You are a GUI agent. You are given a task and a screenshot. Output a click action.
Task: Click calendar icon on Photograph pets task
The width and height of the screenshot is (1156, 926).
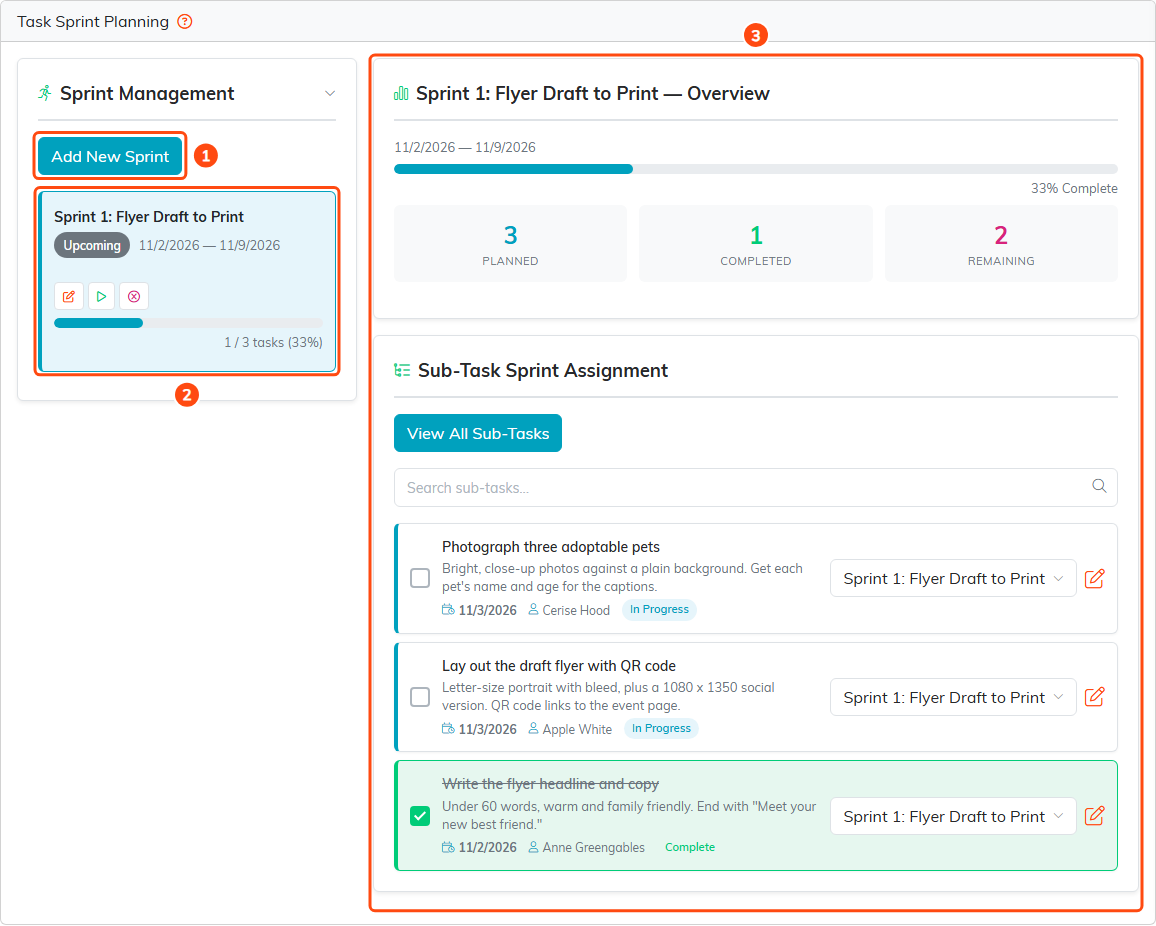tap(448, 610)
